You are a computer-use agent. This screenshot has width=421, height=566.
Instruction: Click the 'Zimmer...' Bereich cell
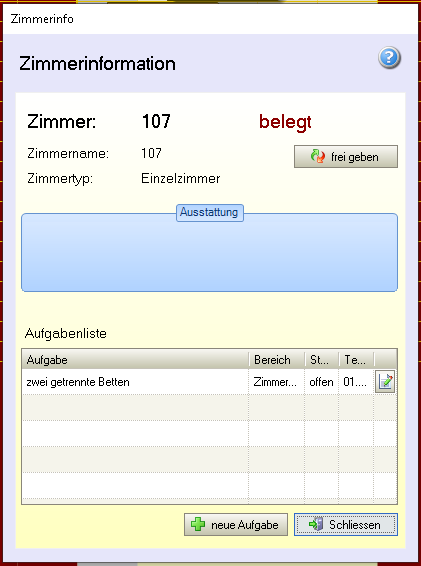click(x=275, y=382)
